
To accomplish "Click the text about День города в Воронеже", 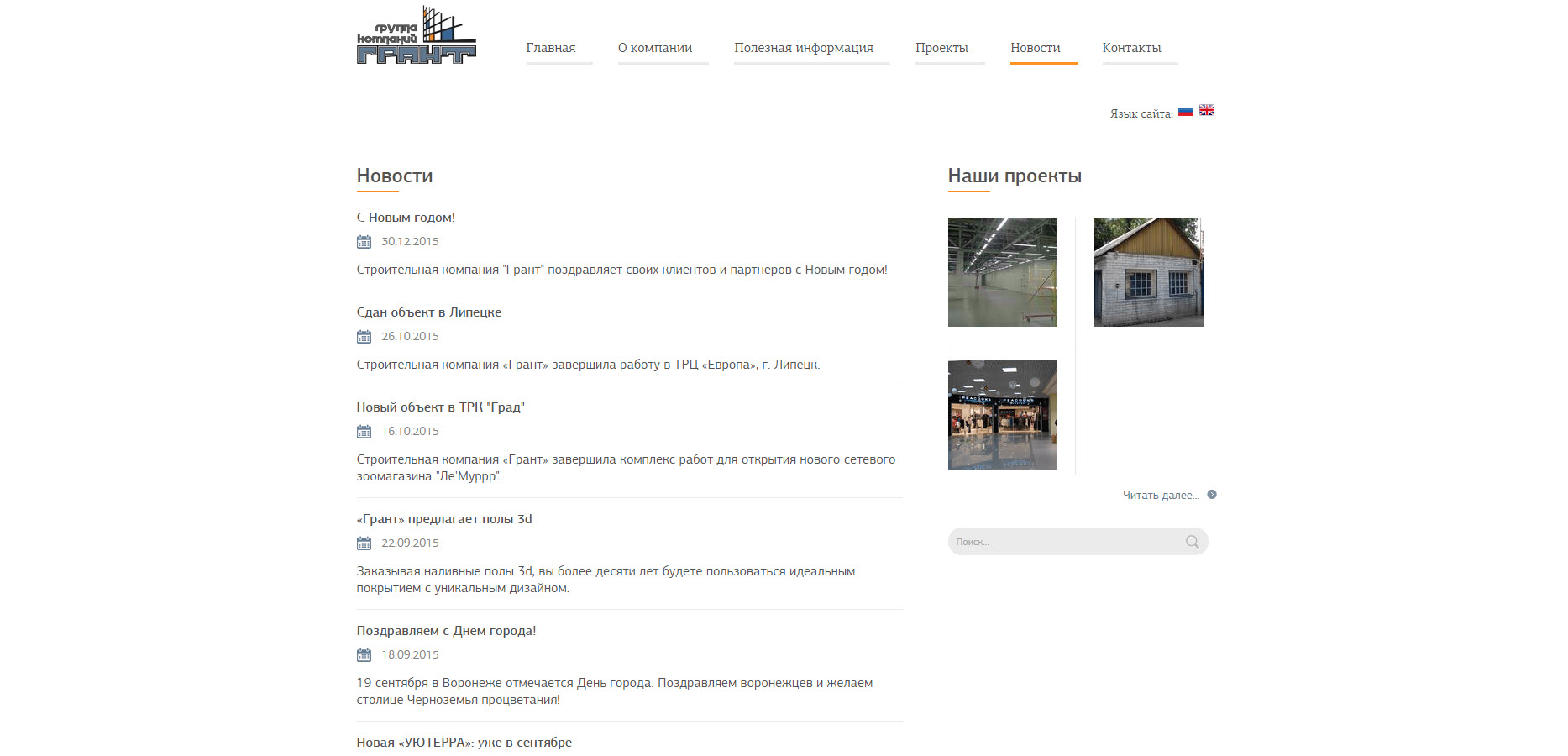I will [x=615, y=691].
